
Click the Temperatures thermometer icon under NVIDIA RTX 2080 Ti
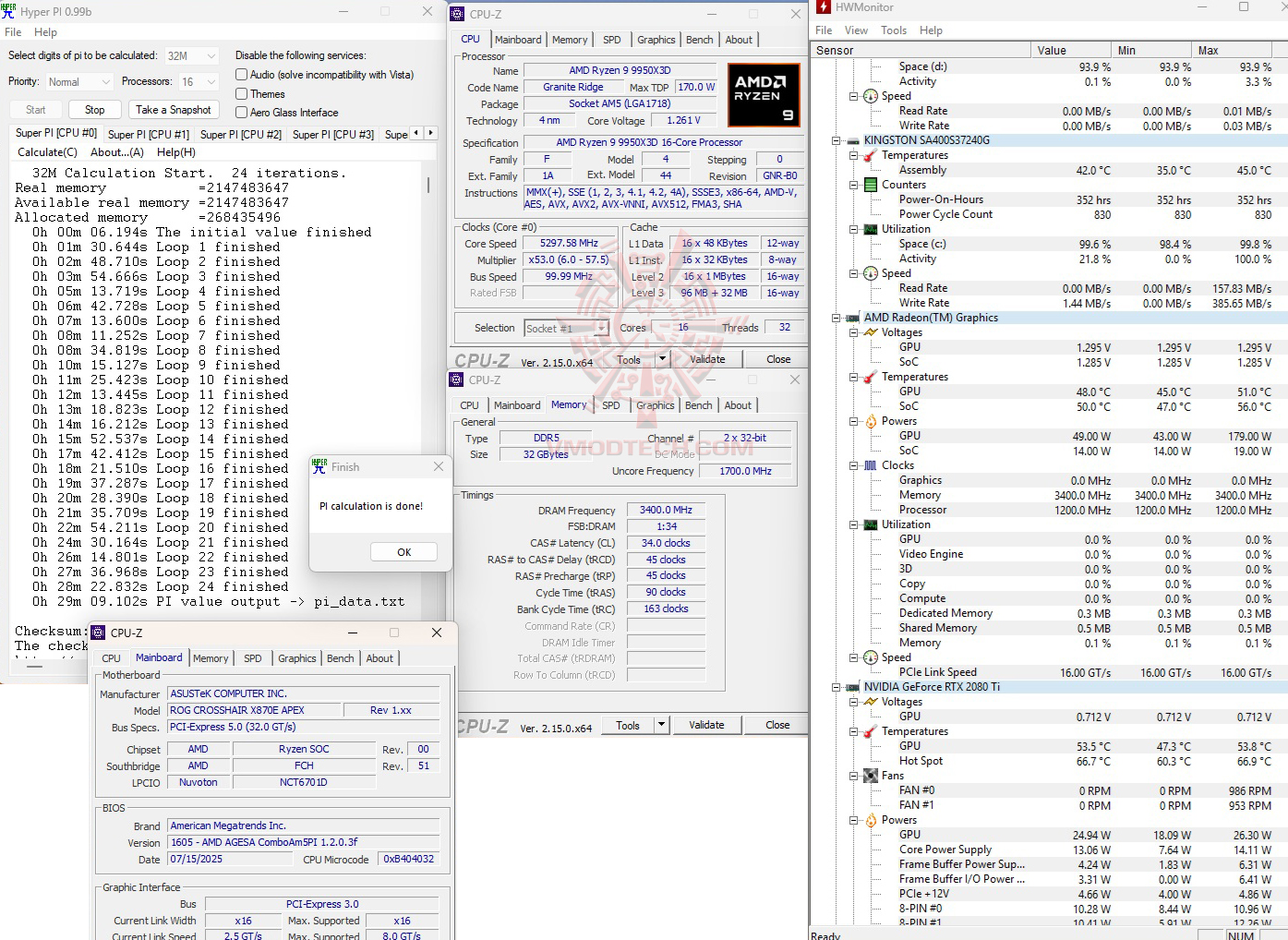(869, 731)
